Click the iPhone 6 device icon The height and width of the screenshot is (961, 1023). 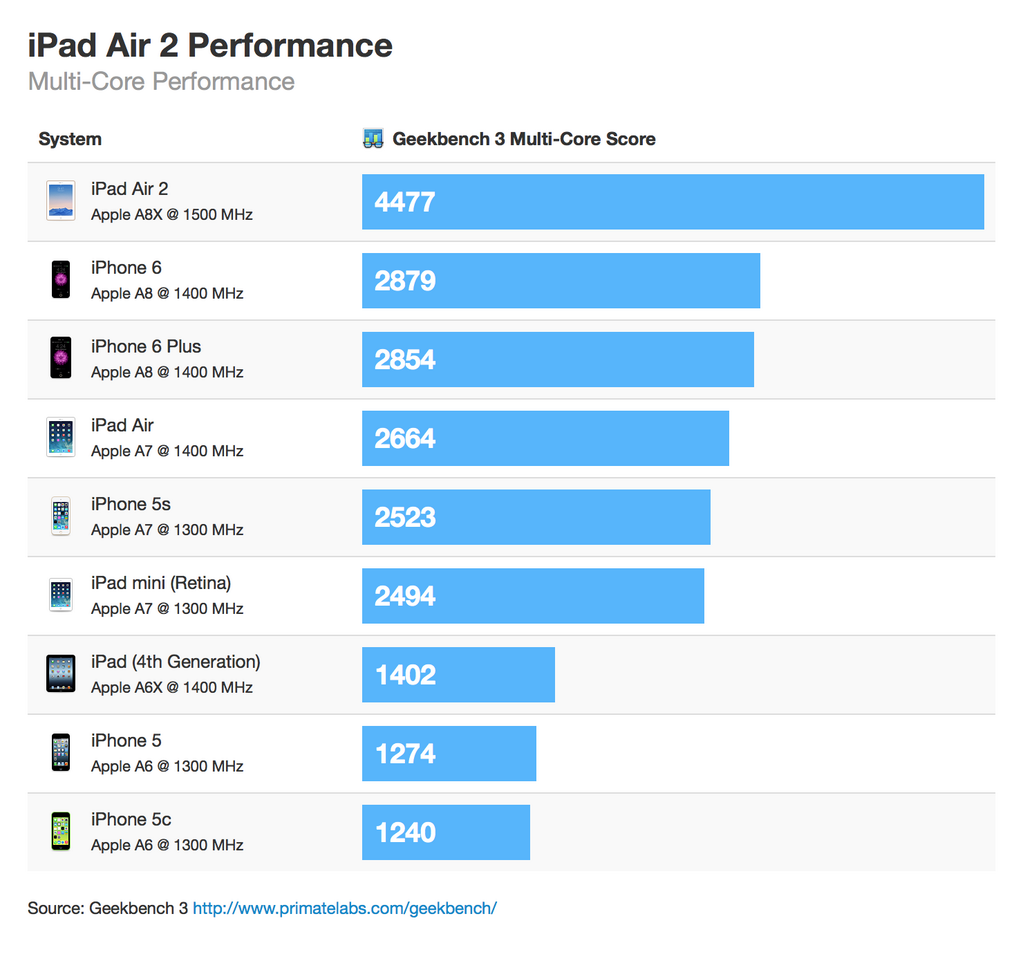(61, 280)
